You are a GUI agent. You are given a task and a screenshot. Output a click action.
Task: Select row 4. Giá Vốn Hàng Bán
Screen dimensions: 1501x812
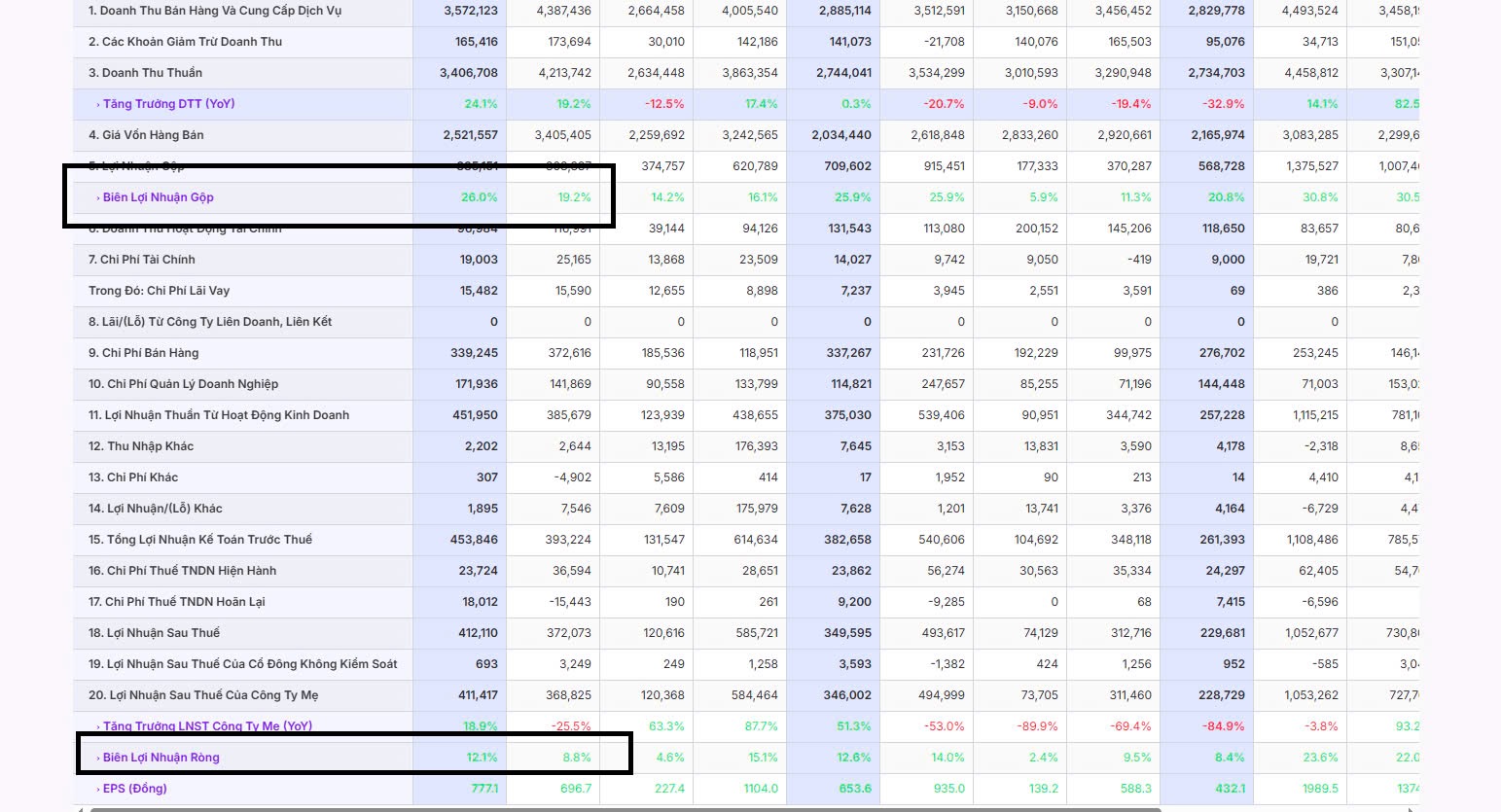(x=146, y=135)
